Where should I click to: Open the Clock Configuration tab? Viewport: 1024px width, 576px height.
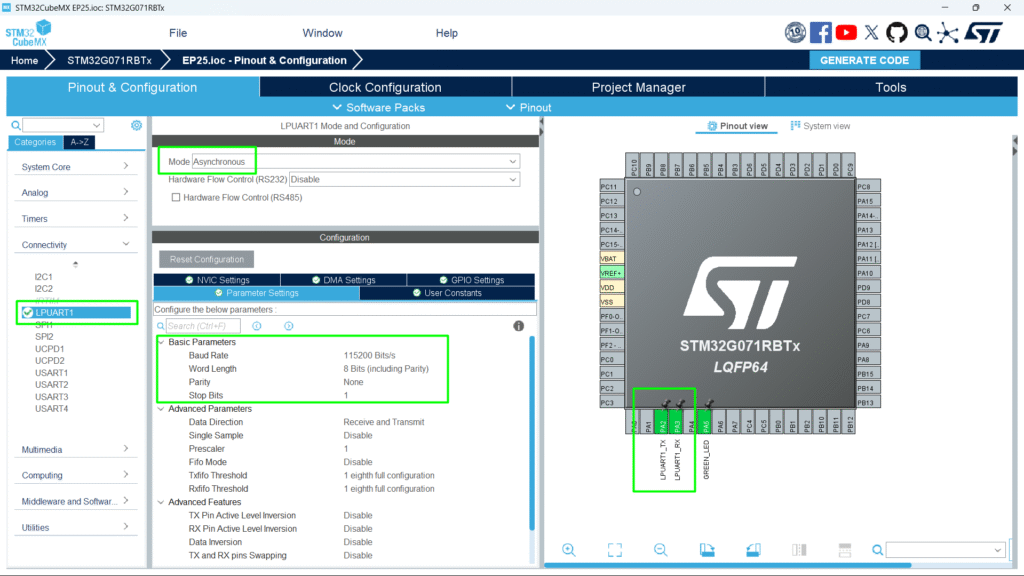click(x=385, y=87)
